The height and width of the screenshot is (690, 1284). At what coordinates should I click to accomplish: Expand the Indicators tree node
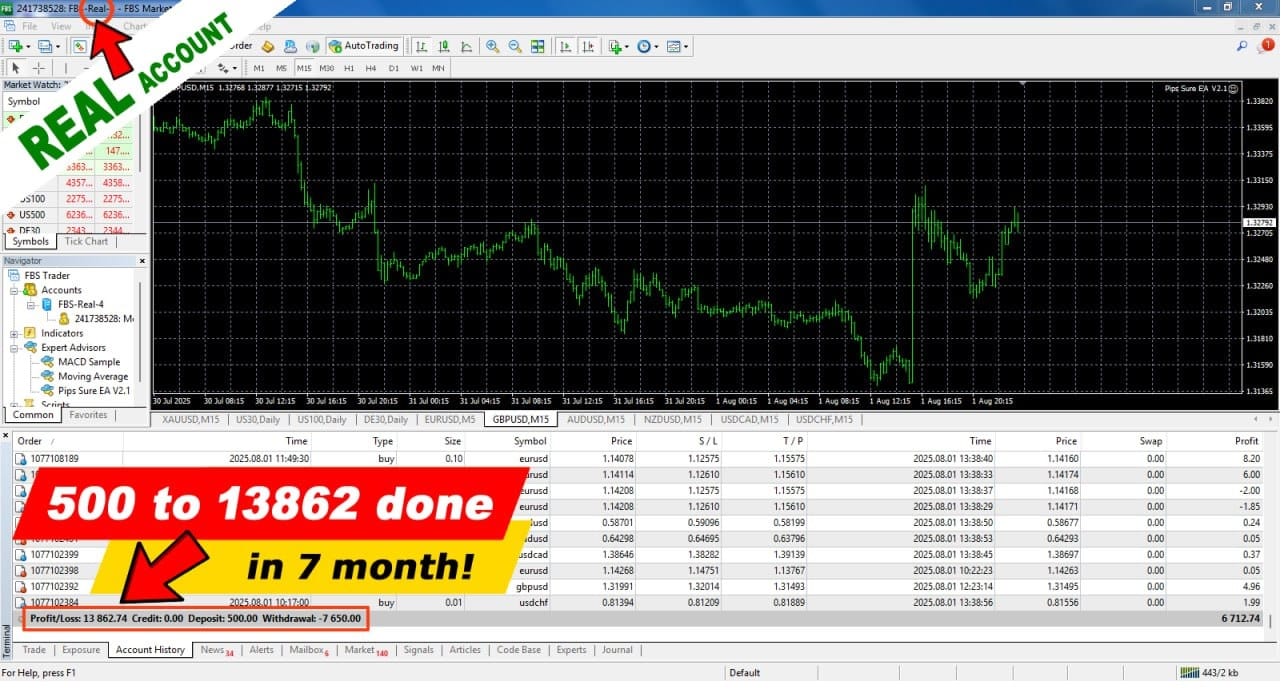pyautogui.click(x=15, y=333)
